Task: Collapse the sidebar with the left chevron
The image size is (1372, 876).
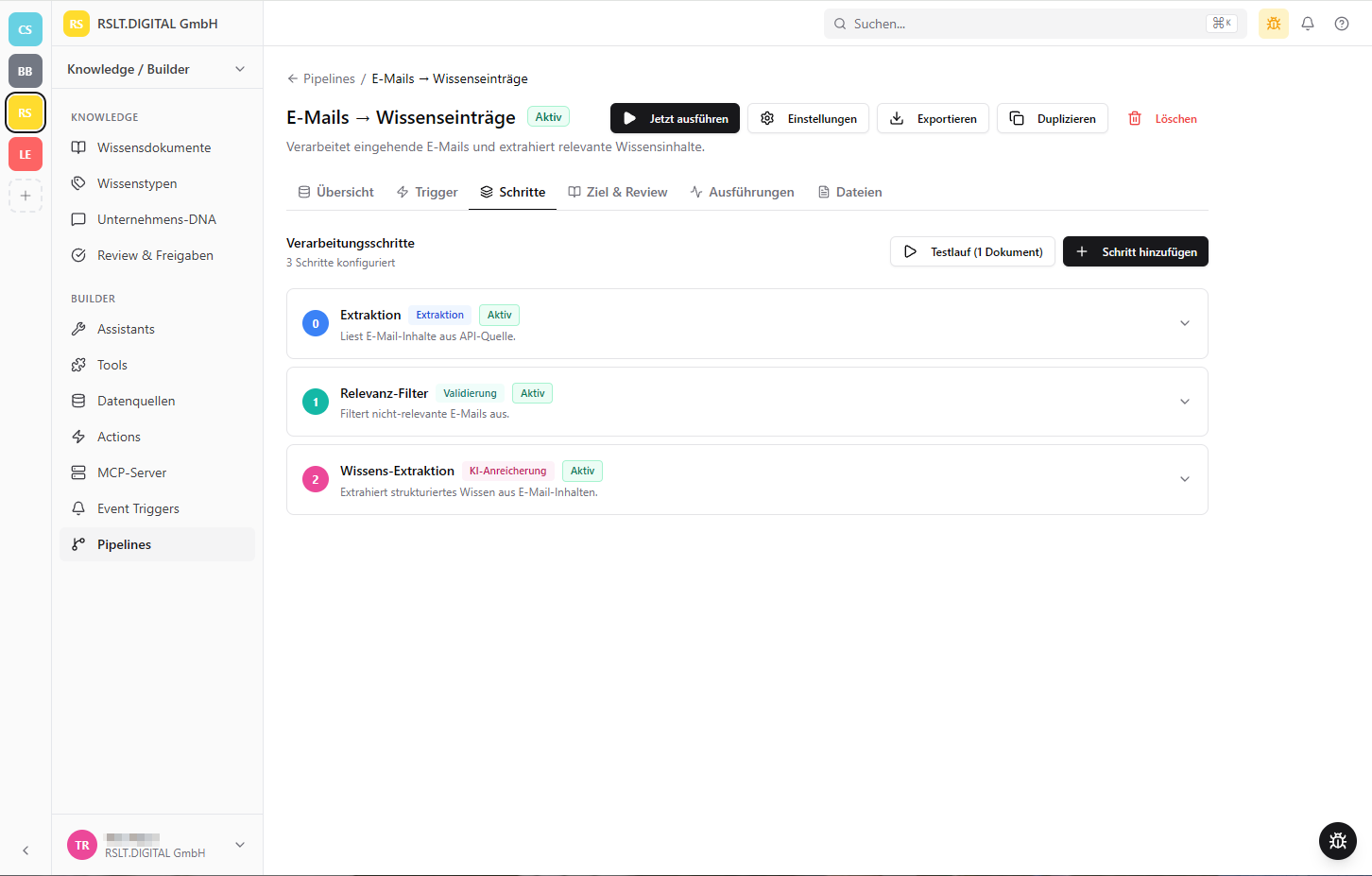Action: tap(26, 850)
